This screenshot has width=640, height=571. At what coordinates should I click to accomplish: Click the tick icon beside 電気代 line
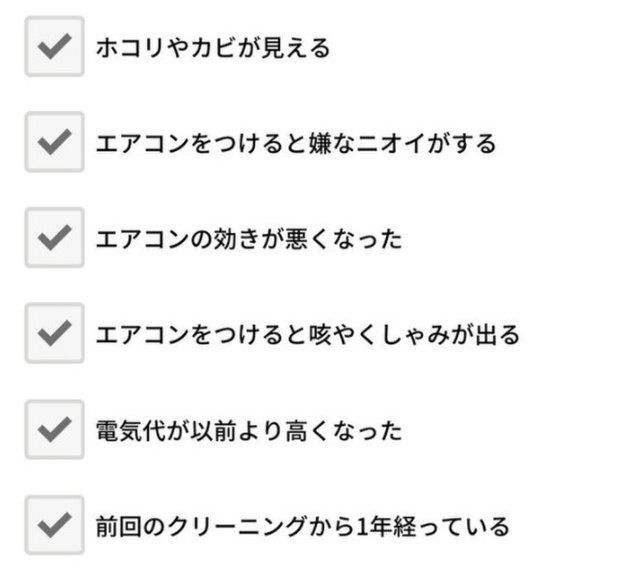[54, 429]
